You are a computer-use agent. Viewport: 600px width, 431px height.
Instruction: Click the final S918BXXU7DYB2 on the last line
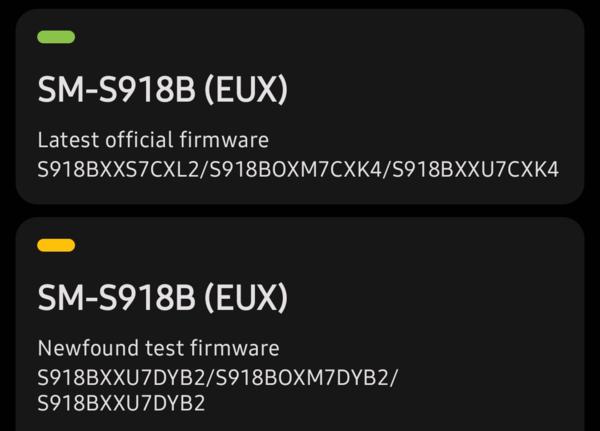pos(120,404)
